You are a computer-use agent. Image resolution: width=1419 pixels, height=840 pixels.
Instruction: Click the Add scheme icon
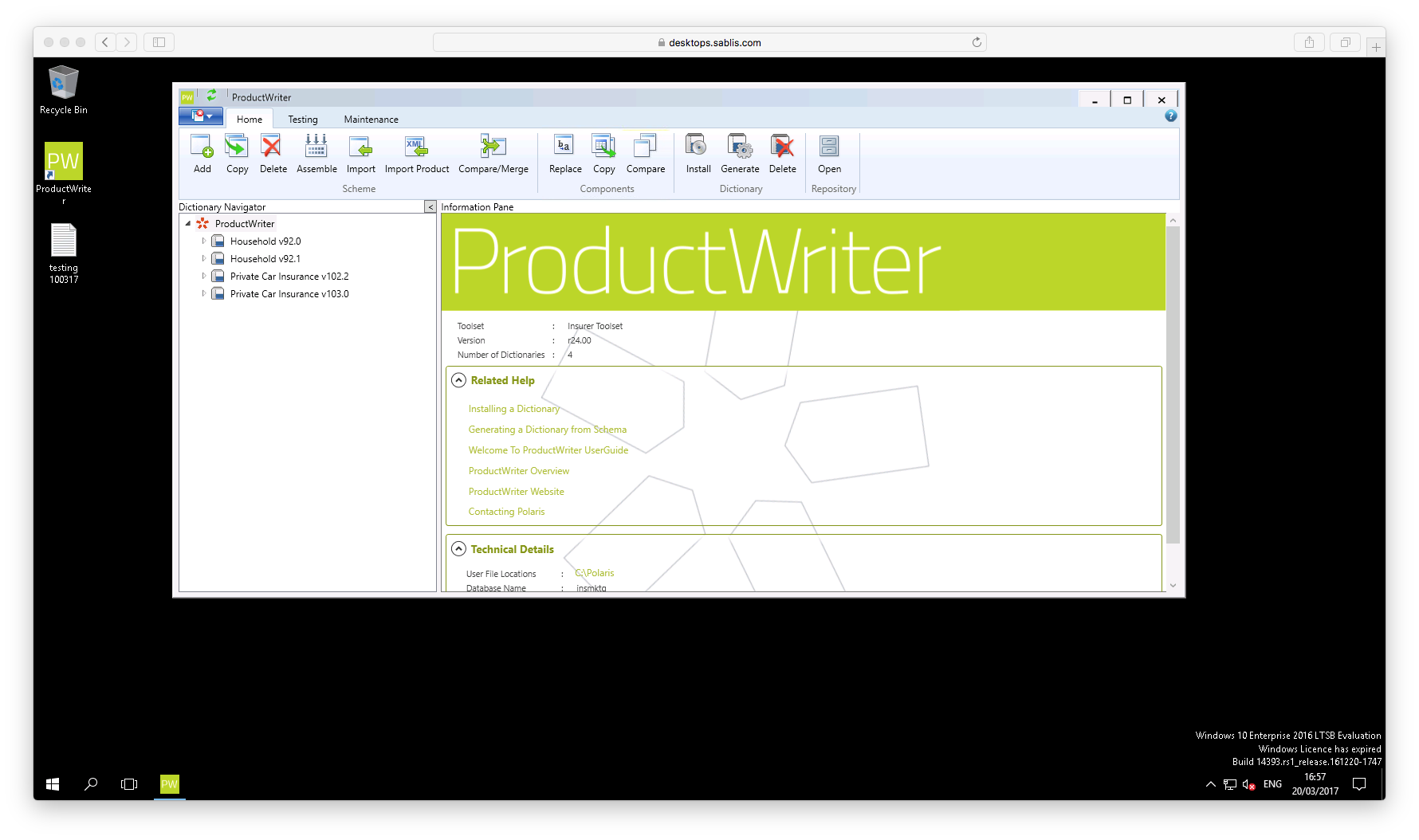[202, 147]
